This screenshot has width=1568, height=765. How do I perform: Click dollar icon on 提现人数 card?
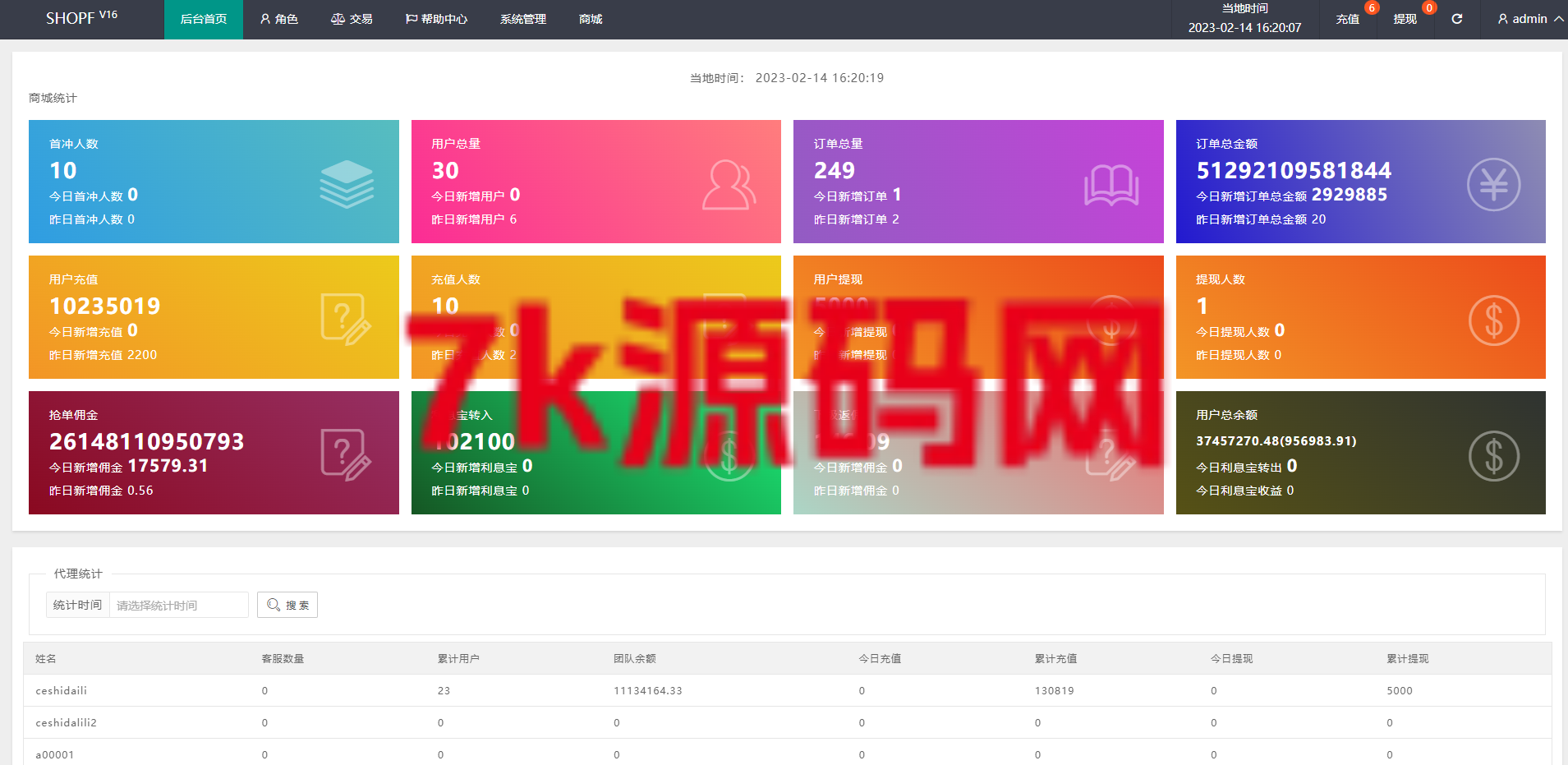(1493, 320)
